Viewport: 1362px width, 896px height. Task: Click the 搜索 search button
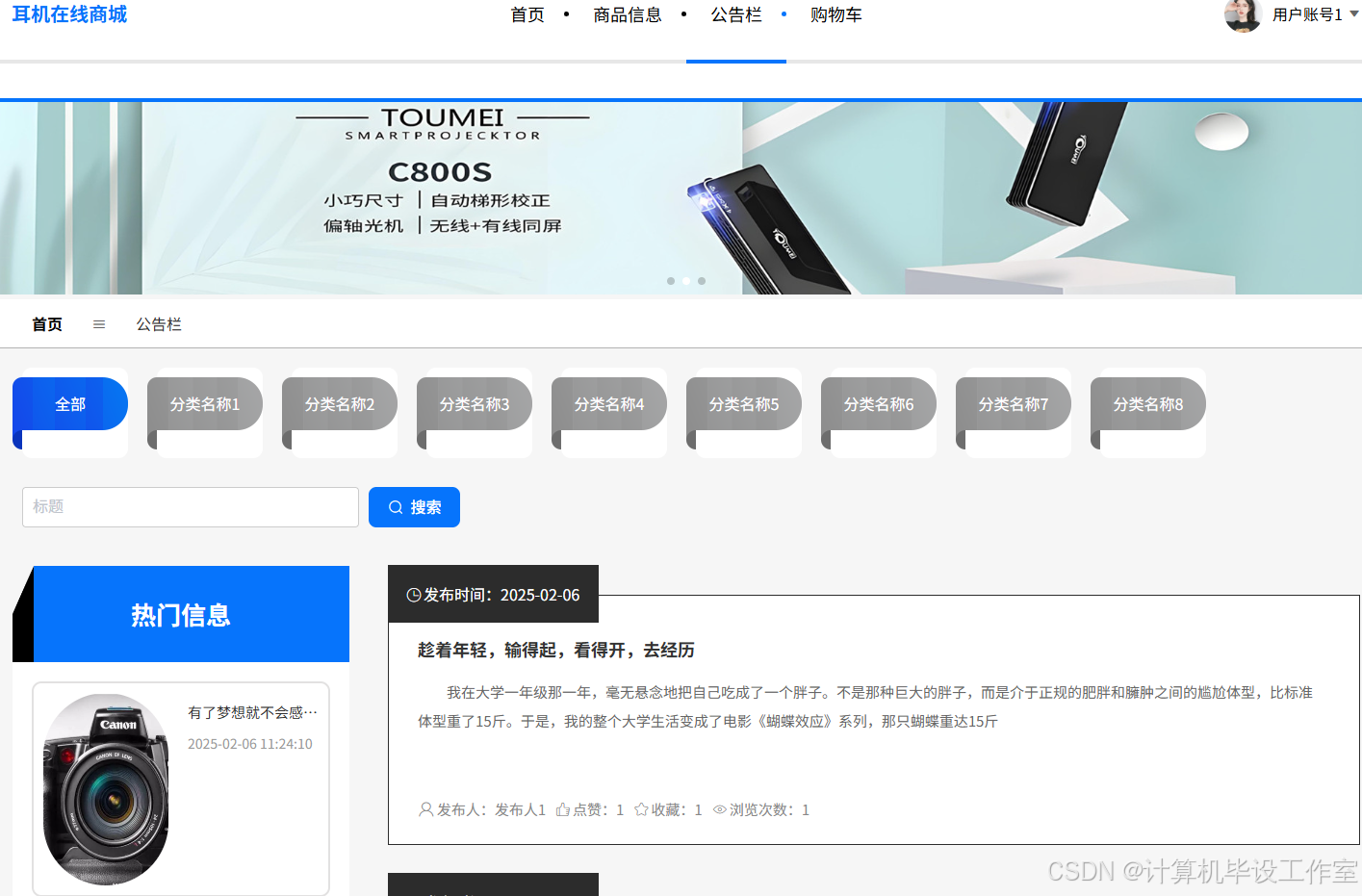coord(414,507)
